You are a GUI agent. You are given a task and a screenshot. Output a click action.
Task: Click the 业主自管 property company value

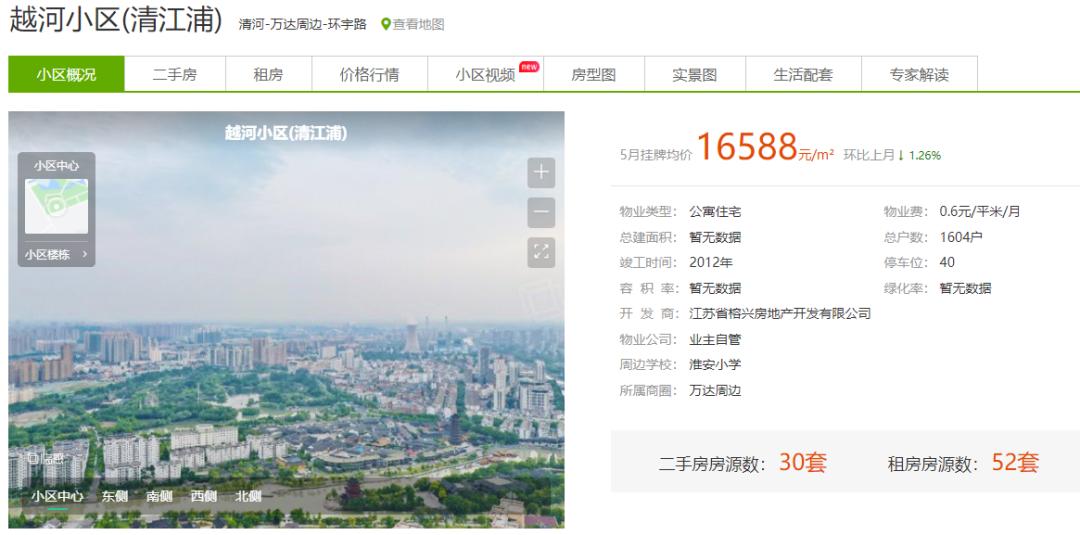point(716,339)
